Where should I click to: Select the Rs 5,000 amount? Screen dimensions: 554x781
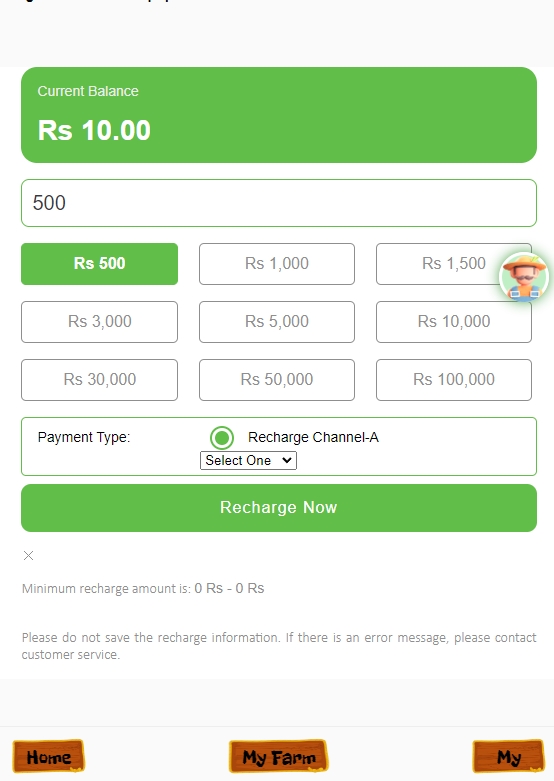[277, 322]
